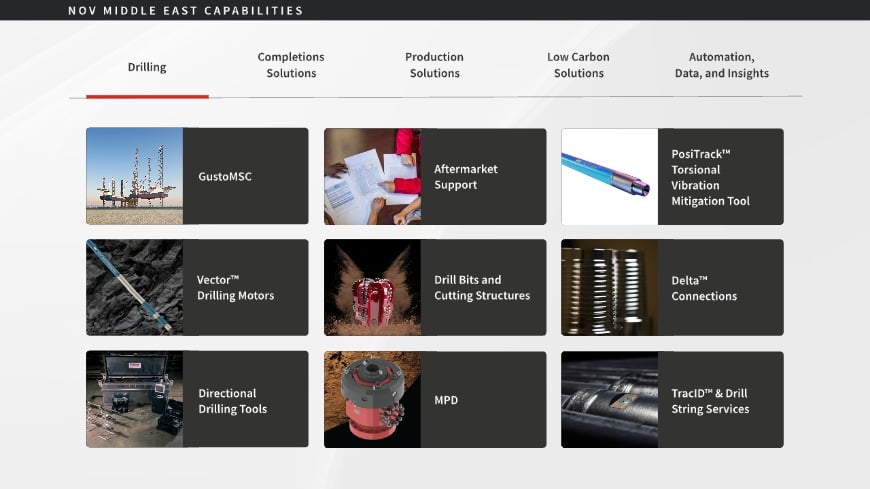Click the GustoMSC offshore rig thumbnail
This screenshot has height=489, width=870.
[x=135, y=176]
